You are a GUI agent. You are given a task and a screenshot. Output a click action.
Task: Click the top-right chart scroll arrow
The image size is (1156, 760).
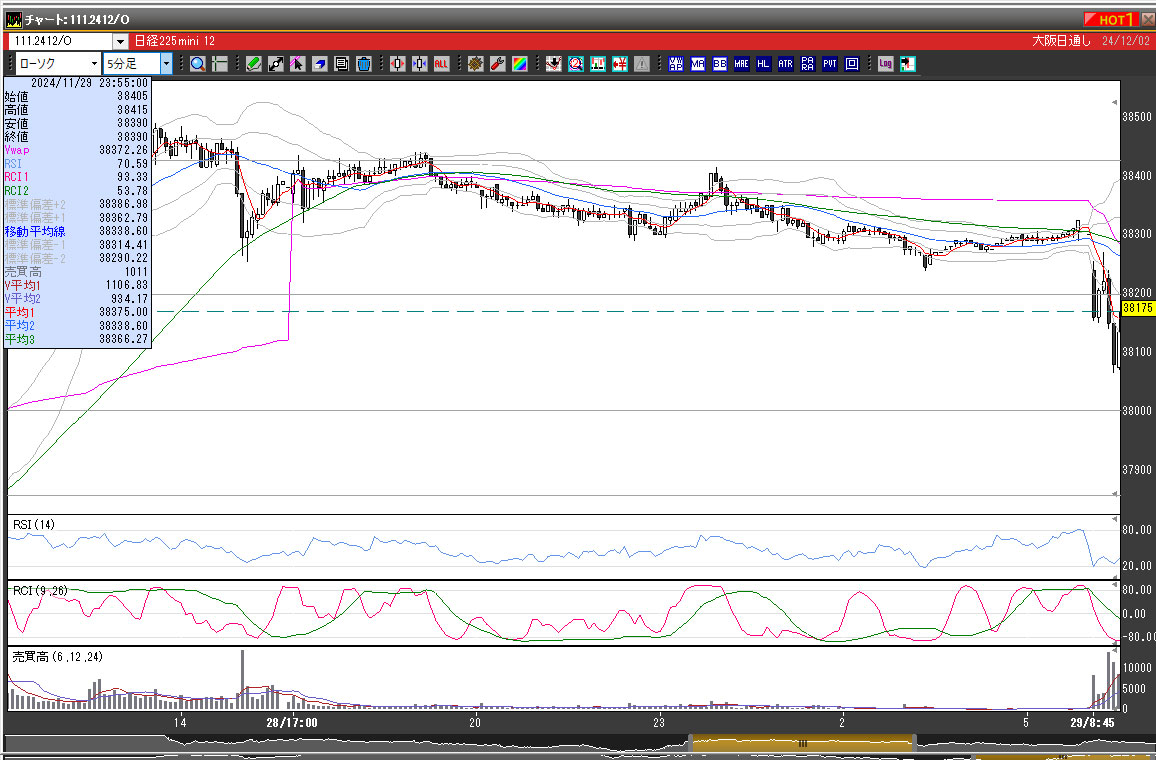point(1114,102)
